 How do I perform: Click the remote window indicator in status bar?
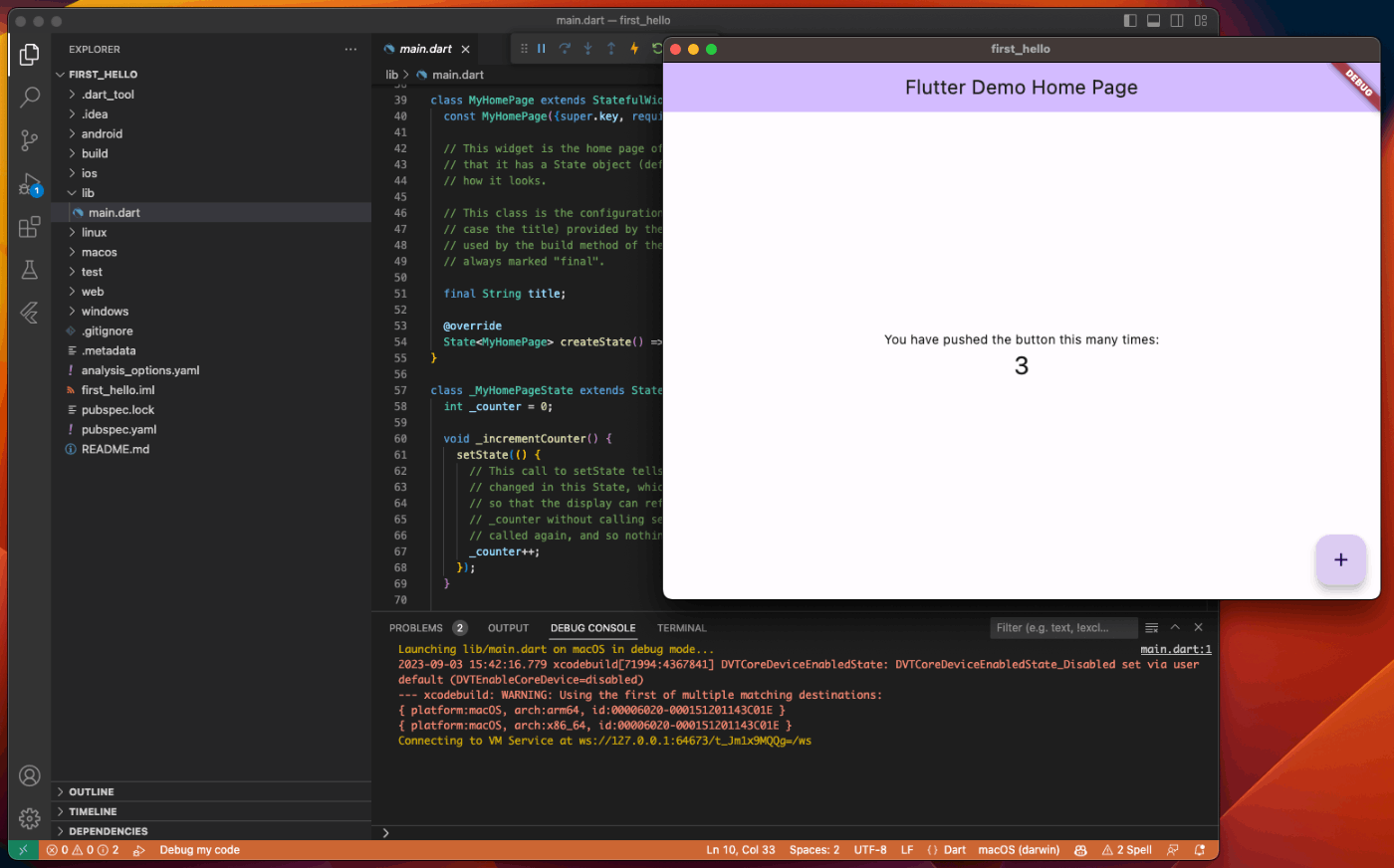(23, 850)
